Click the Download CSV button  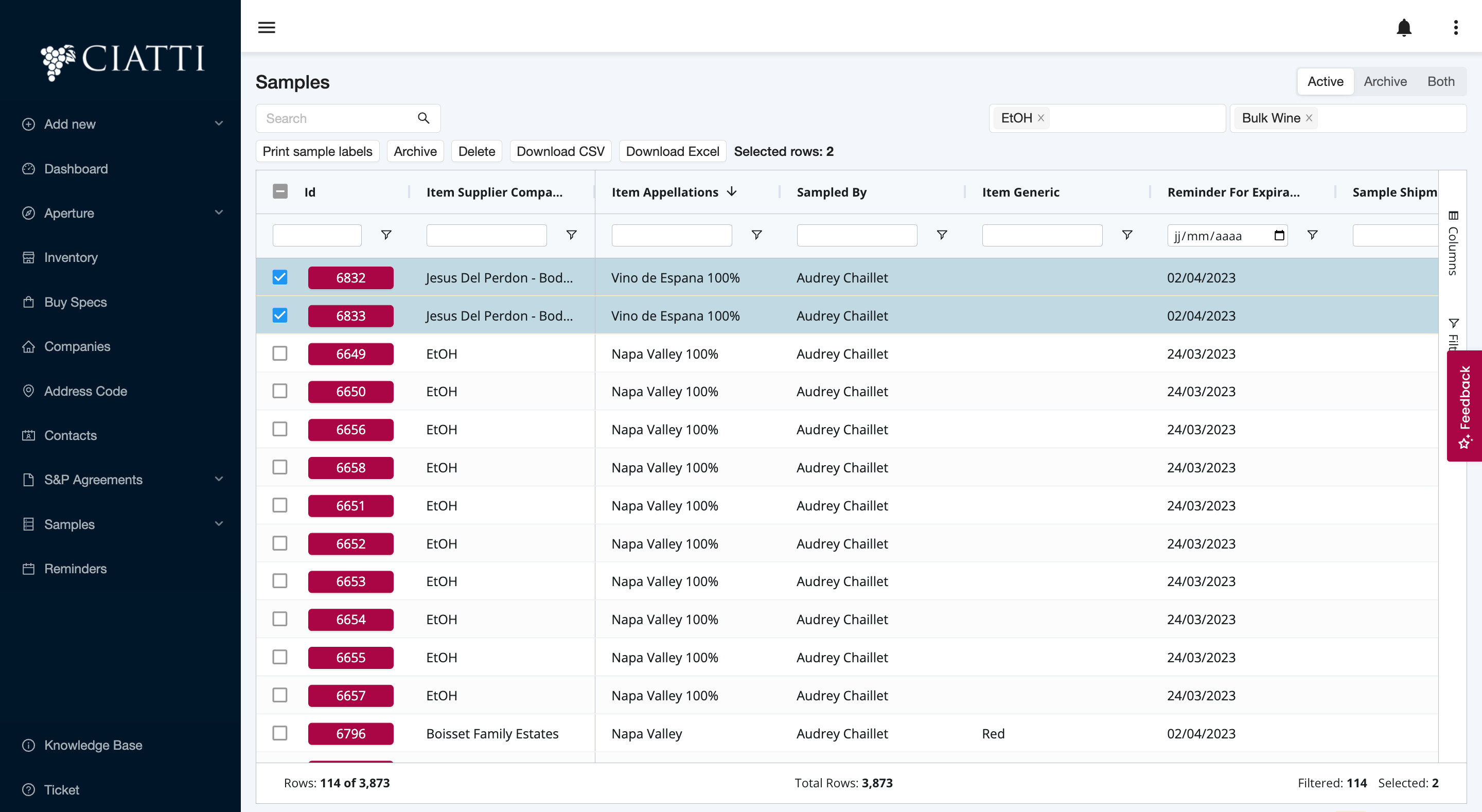pyautogui.click(x=560, y=151)
